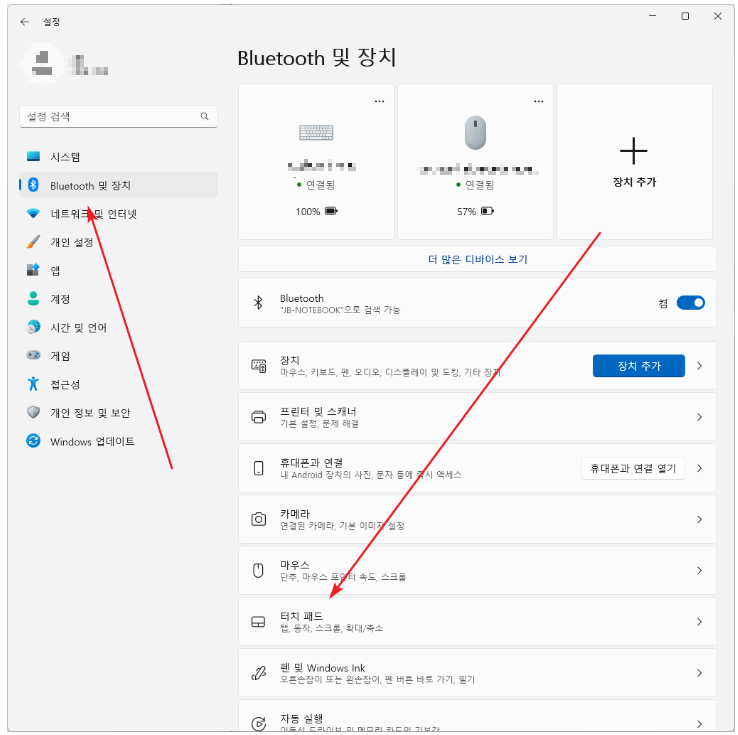Open more options for keyboard device
Screen dimensions: 738x735
[379, 101]
